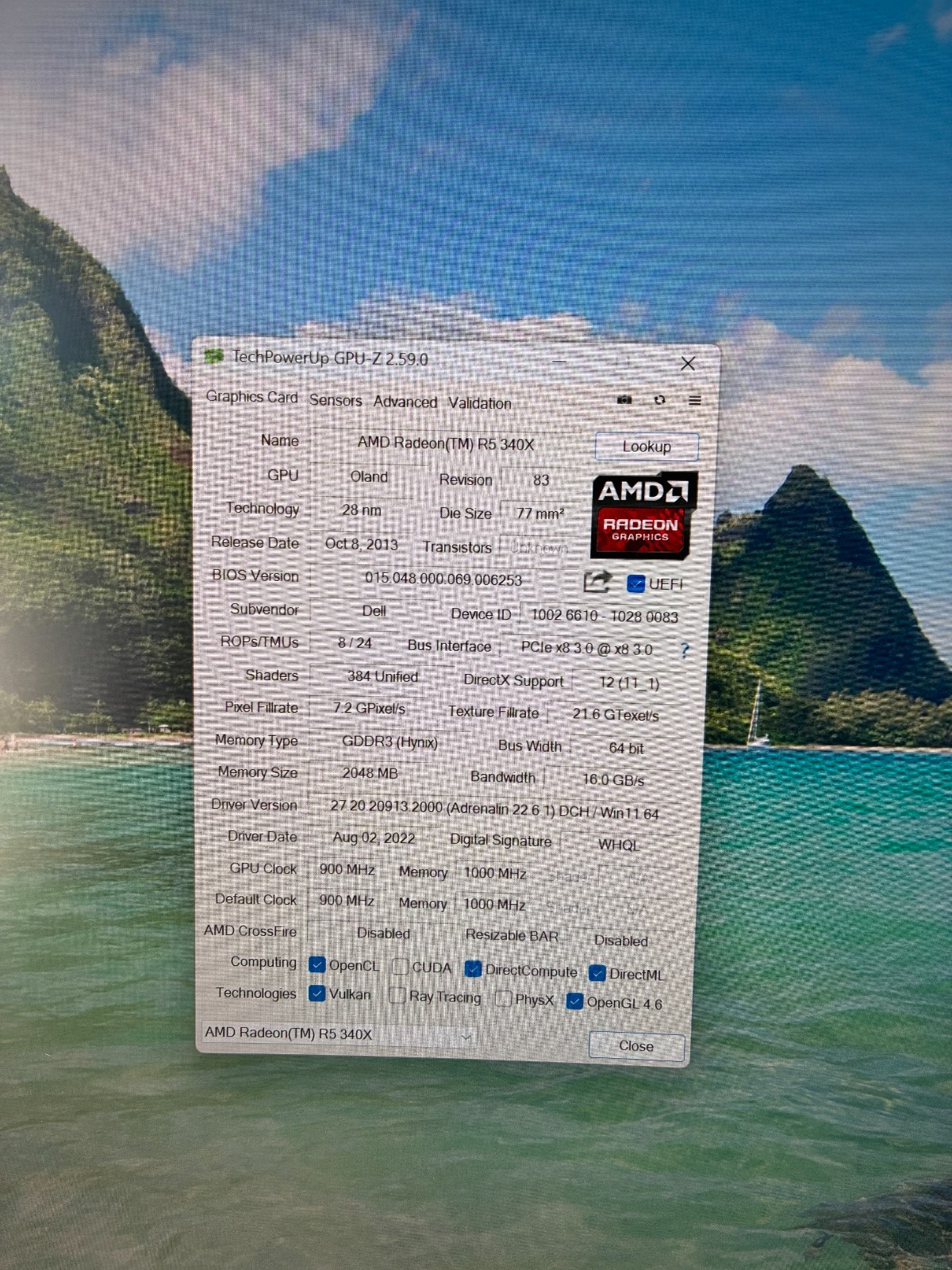
Task: Click the BIOS Version 015.048.000.069.006253 field
Action: pyautogui.click(x=443, y=579)
